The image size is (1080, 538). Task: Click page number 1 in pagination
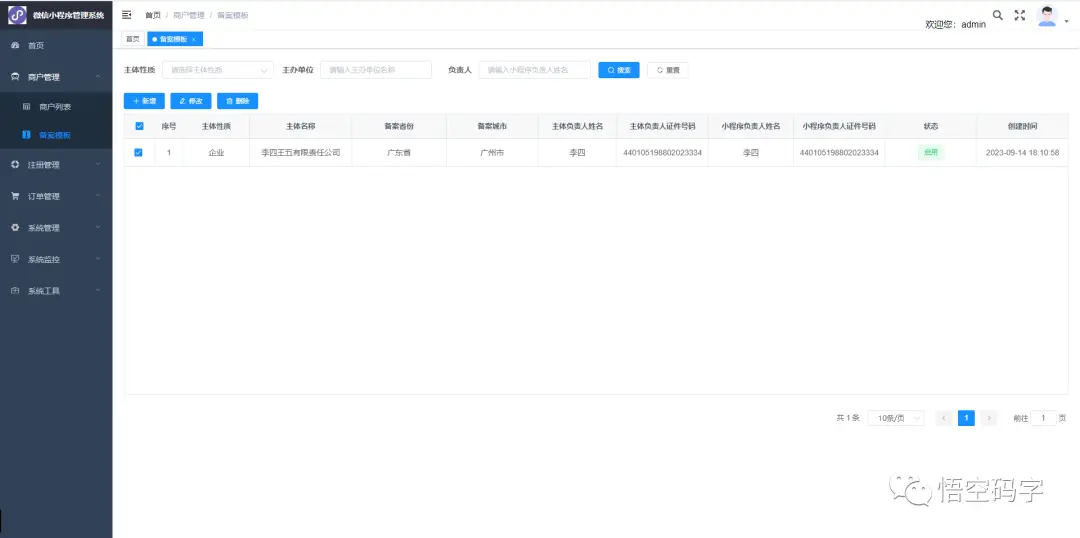966,418
